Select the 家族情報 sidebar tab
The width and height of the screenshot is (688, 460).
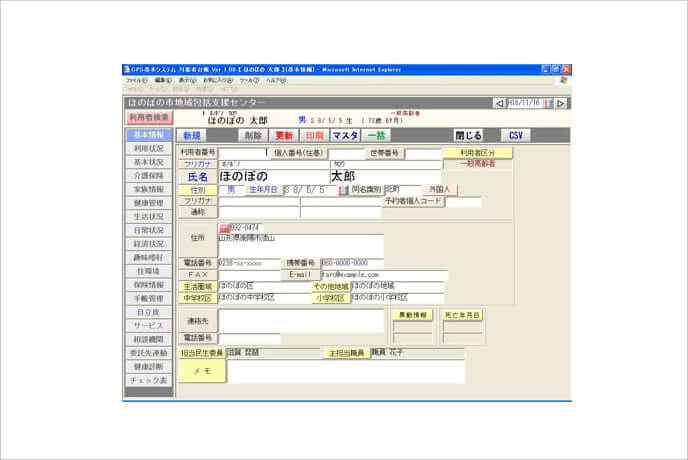click(149, 189)
